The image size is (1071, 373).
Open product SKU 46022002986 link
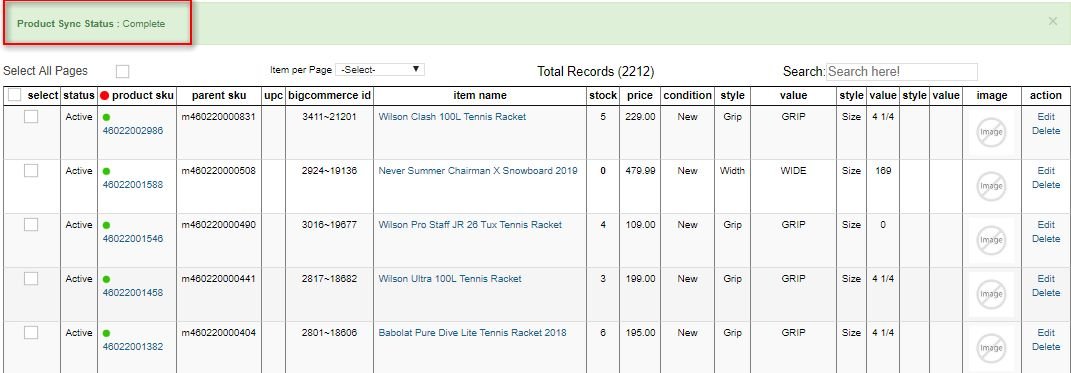tap(133, 130)
